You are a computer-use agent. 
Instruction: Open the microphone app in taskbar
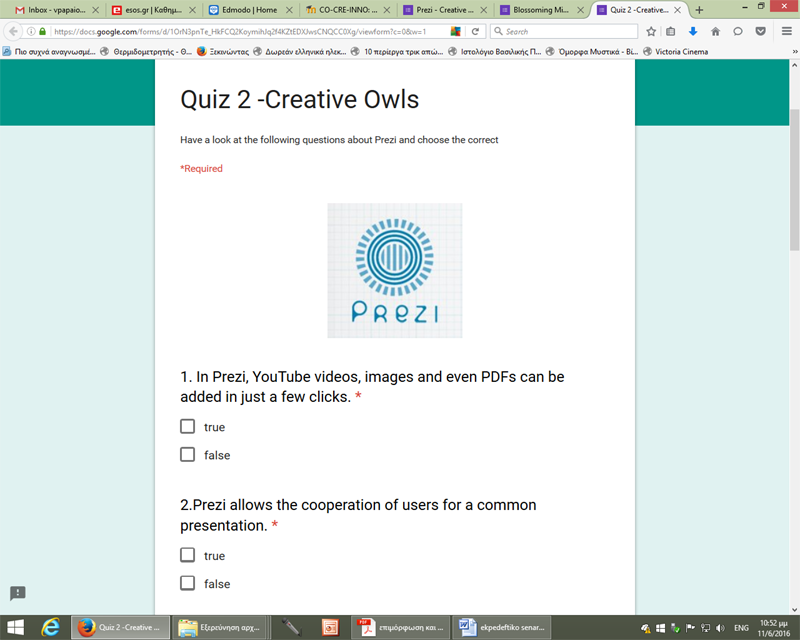(x=292, y=627)
